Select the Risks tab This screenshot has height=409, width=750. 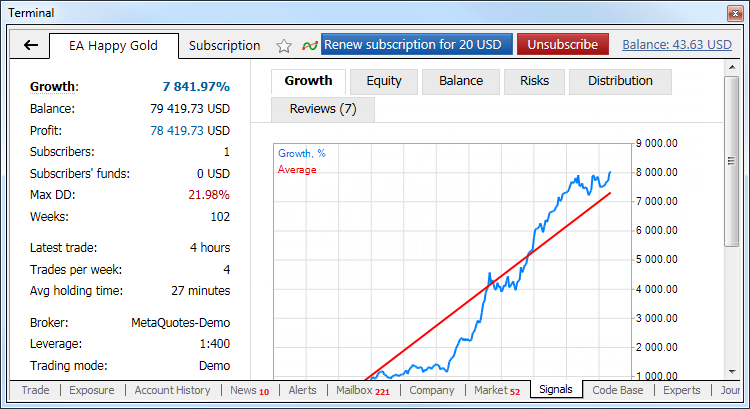(x=534, y=81)
